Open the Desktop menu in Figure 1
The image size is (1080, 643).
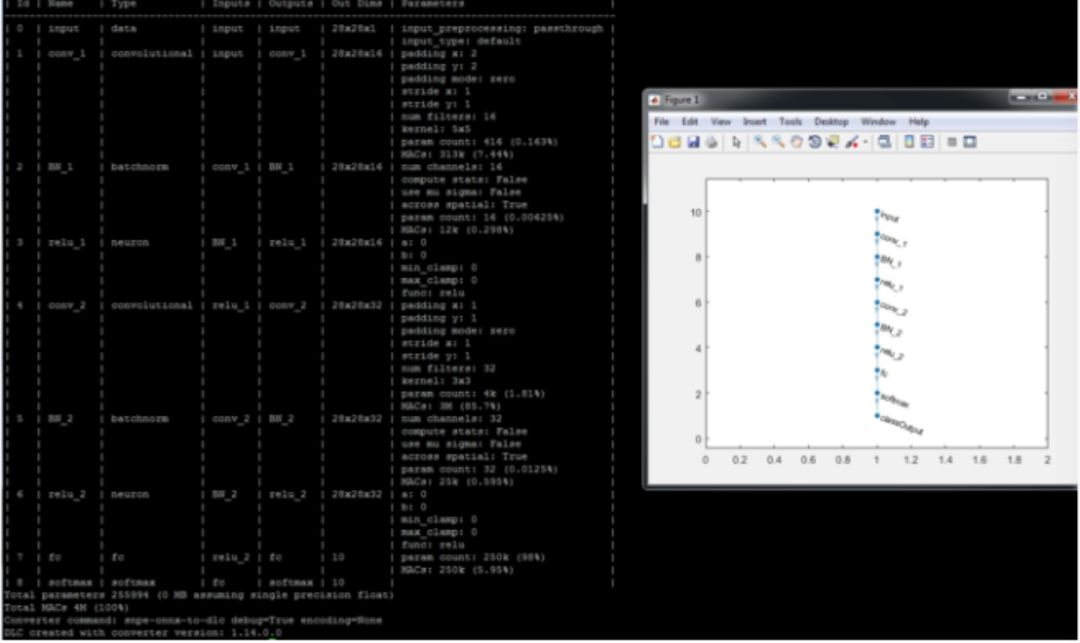(x=831, y=121)
